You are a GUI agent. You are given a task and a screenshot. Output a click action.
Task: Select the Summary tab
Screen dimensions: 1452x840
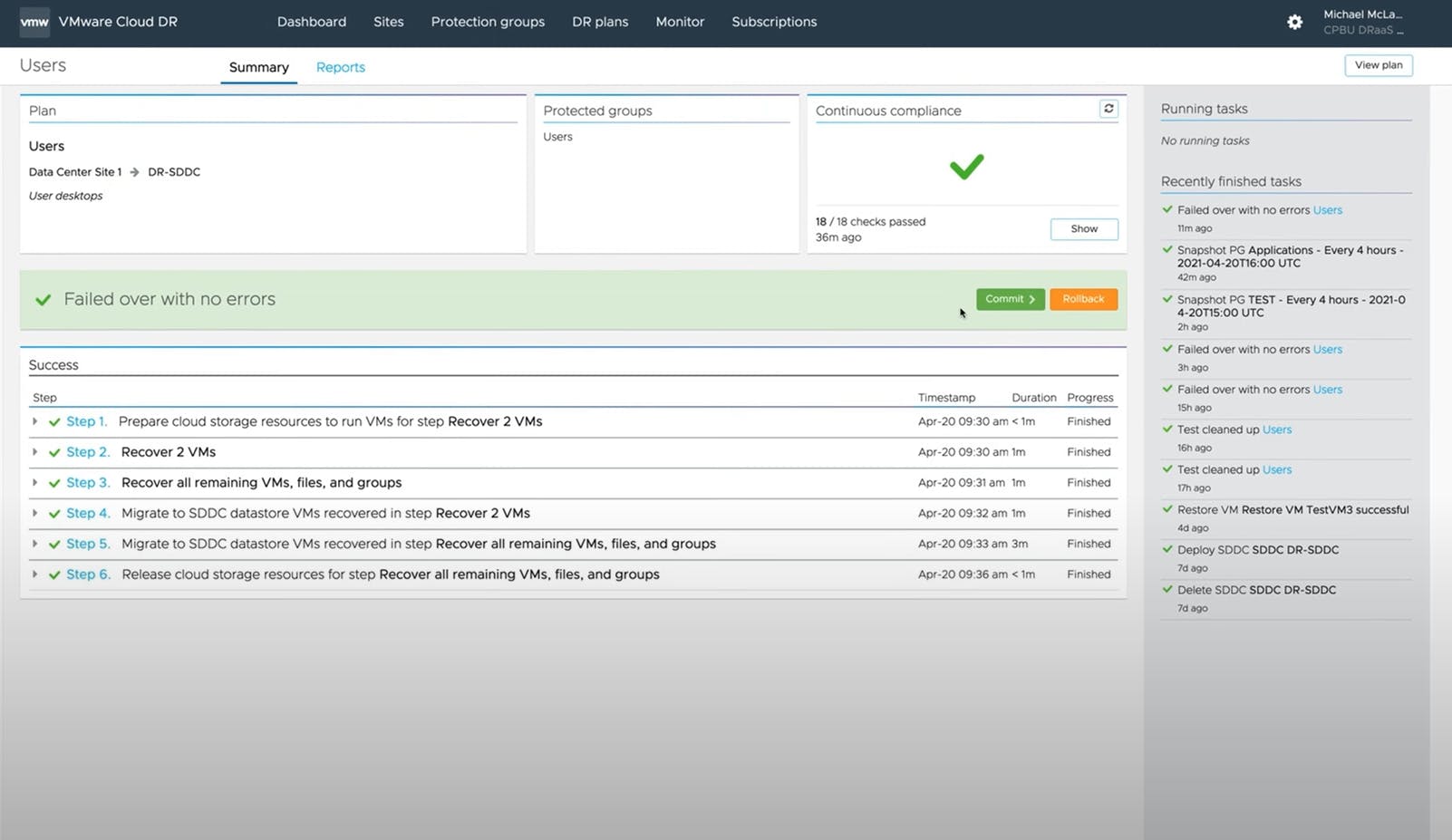point(258,67)
